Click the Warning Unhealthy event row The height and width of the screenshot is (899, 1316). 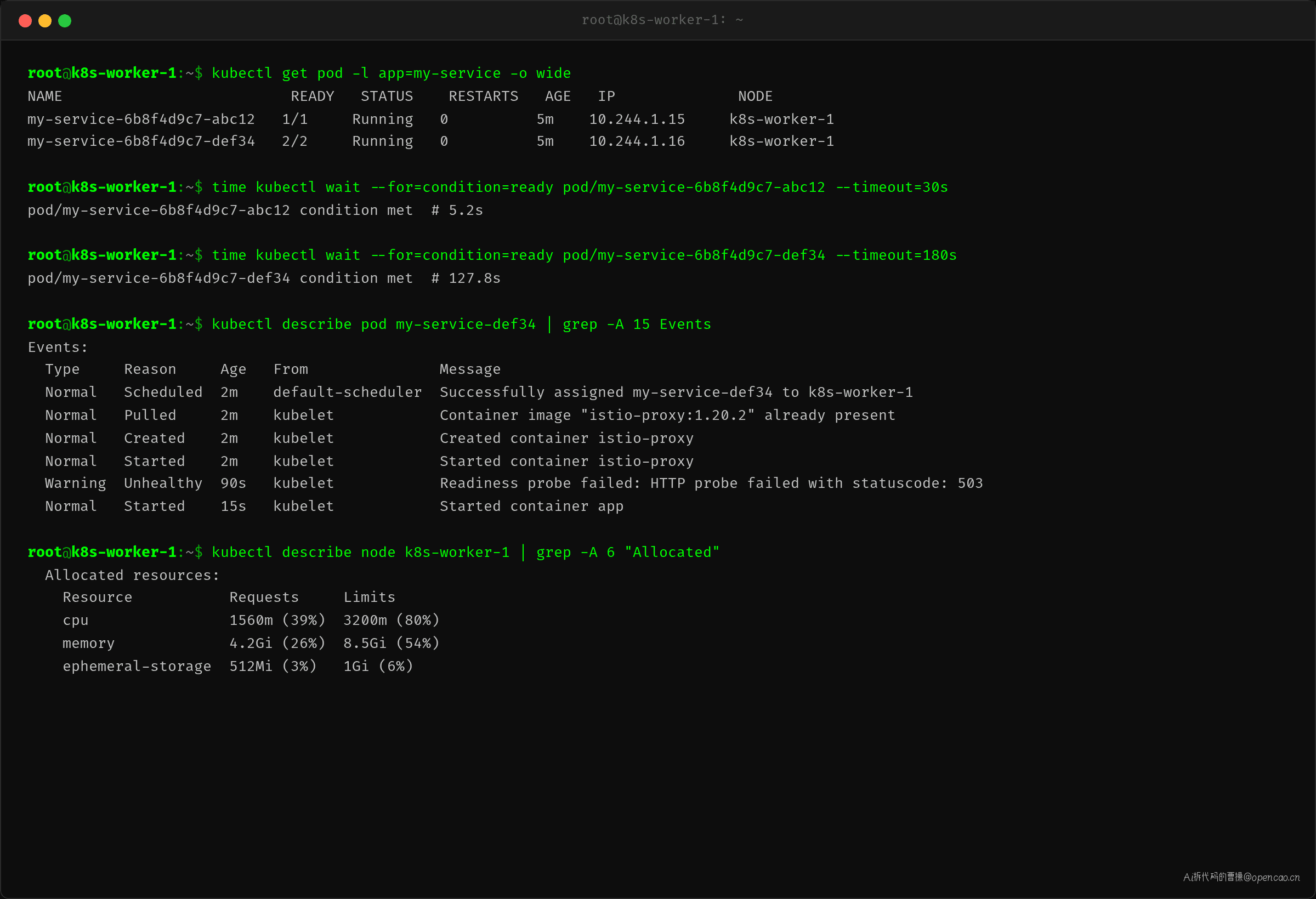(514, 483)
